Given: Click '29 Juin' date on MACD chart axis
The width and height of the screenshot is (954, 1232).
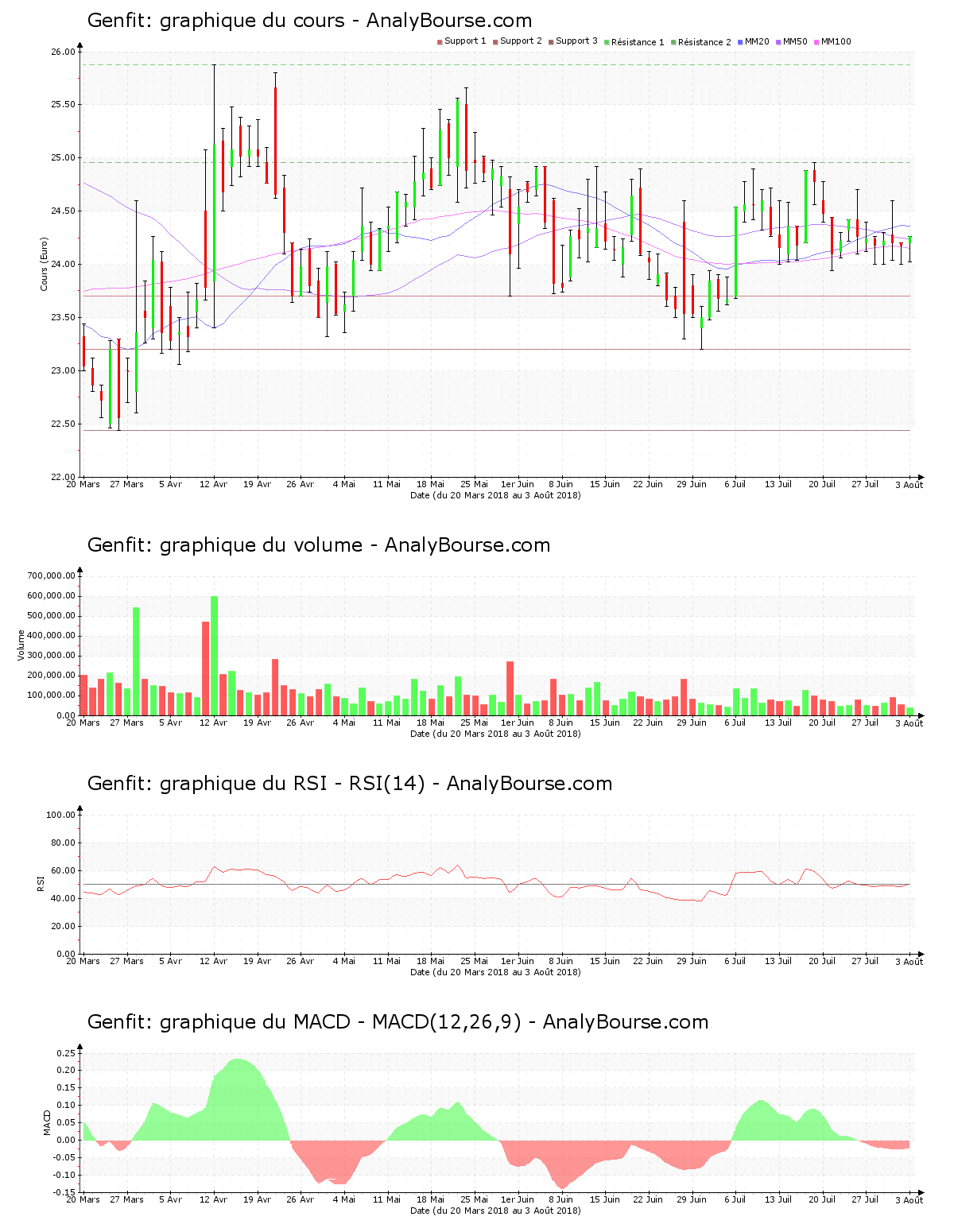Looking at the screenshot, I should click(x=692, y=1199).
